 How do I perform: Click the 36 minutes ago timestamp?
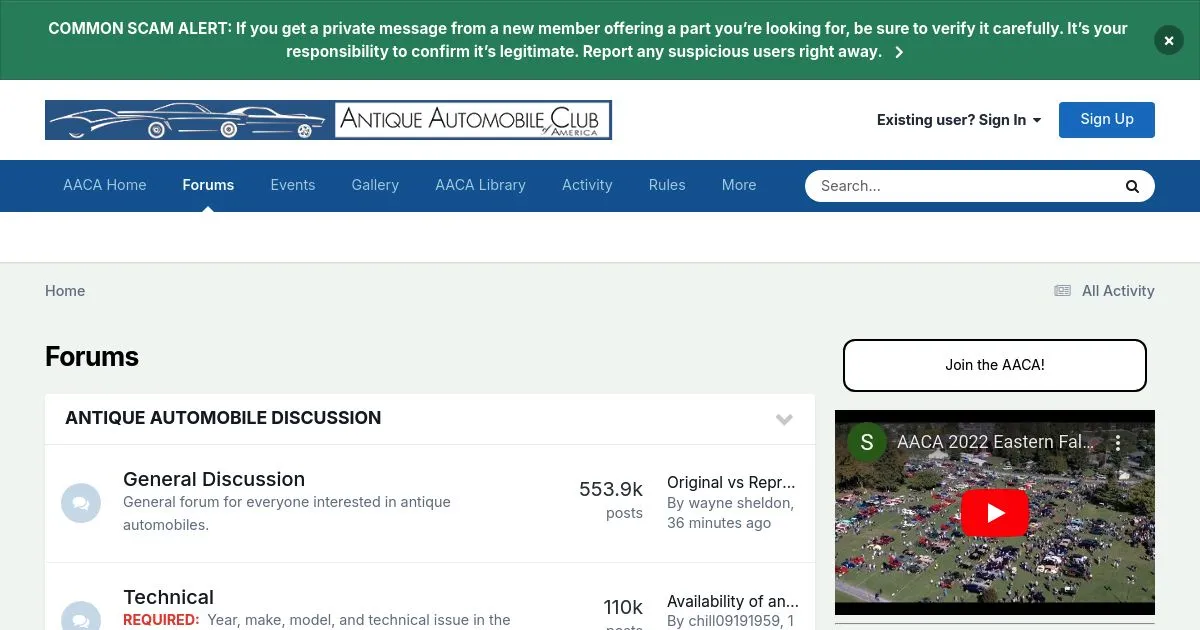pyautogui.click(x=719, y=523)
